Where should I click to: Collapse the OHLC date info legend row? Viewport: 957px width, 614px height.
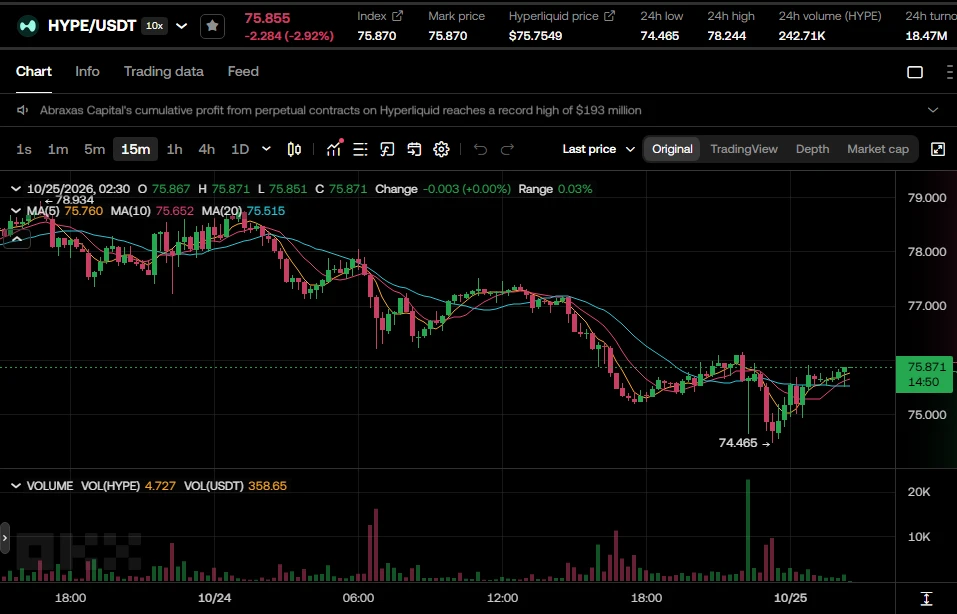coord(16,189)
